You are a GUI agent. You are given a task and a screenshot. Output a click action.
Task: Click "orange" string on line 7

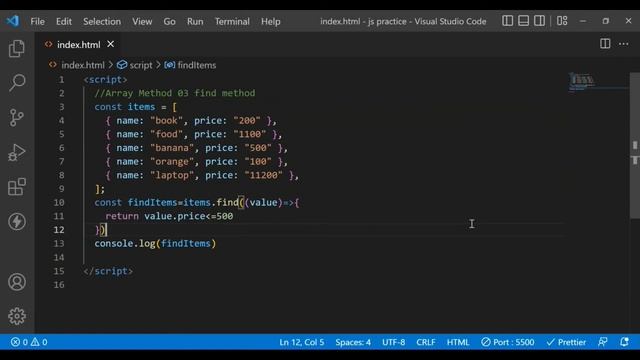[171, 162]
